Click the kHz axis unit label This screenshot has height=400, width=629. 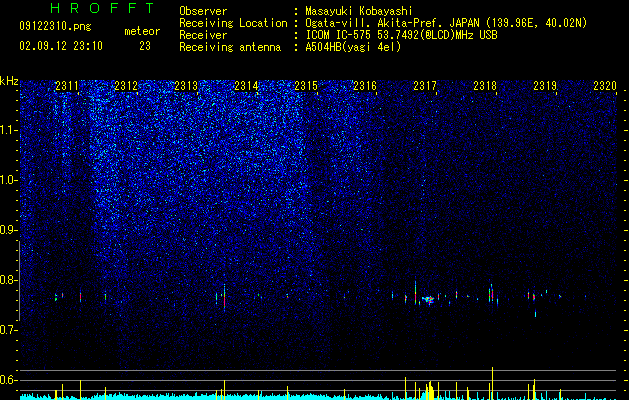[9, 81]
